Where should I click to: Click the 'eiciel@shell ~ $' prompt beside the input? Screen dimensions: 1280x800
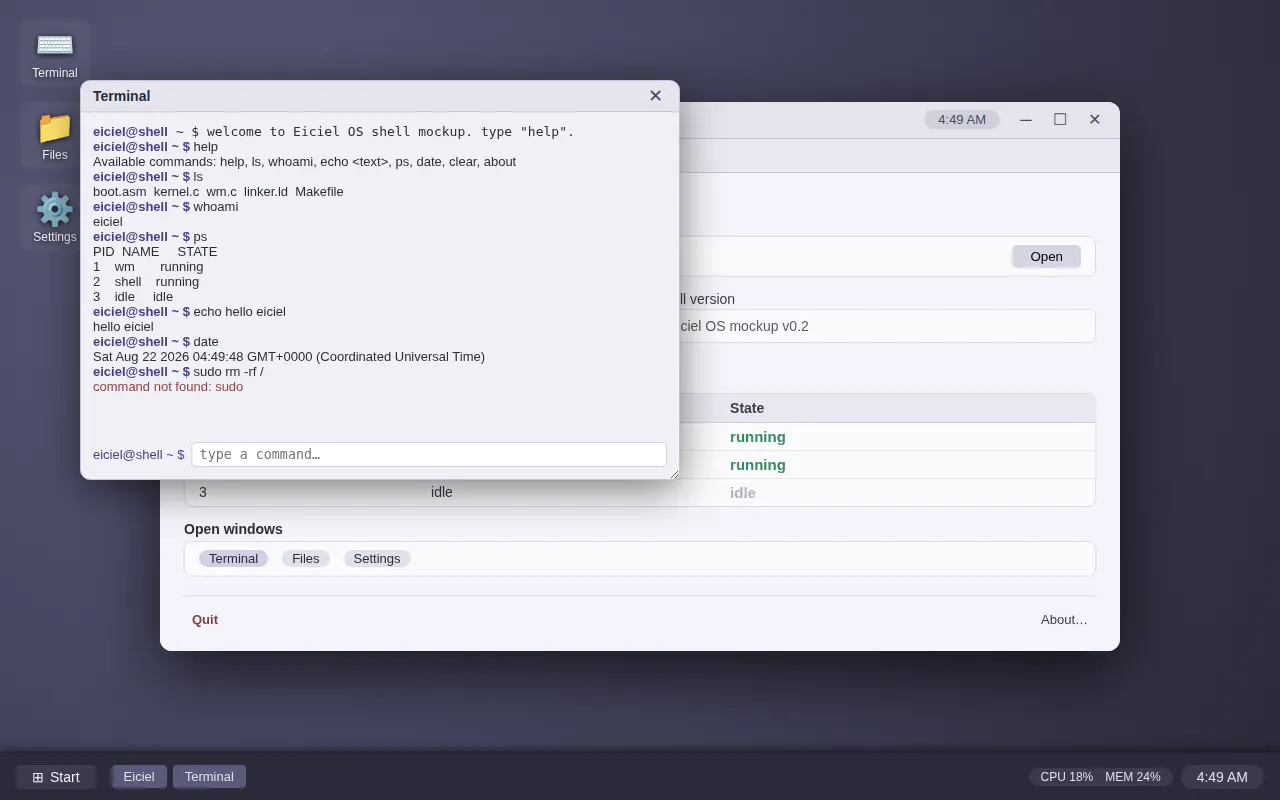[x=139, y=455]
